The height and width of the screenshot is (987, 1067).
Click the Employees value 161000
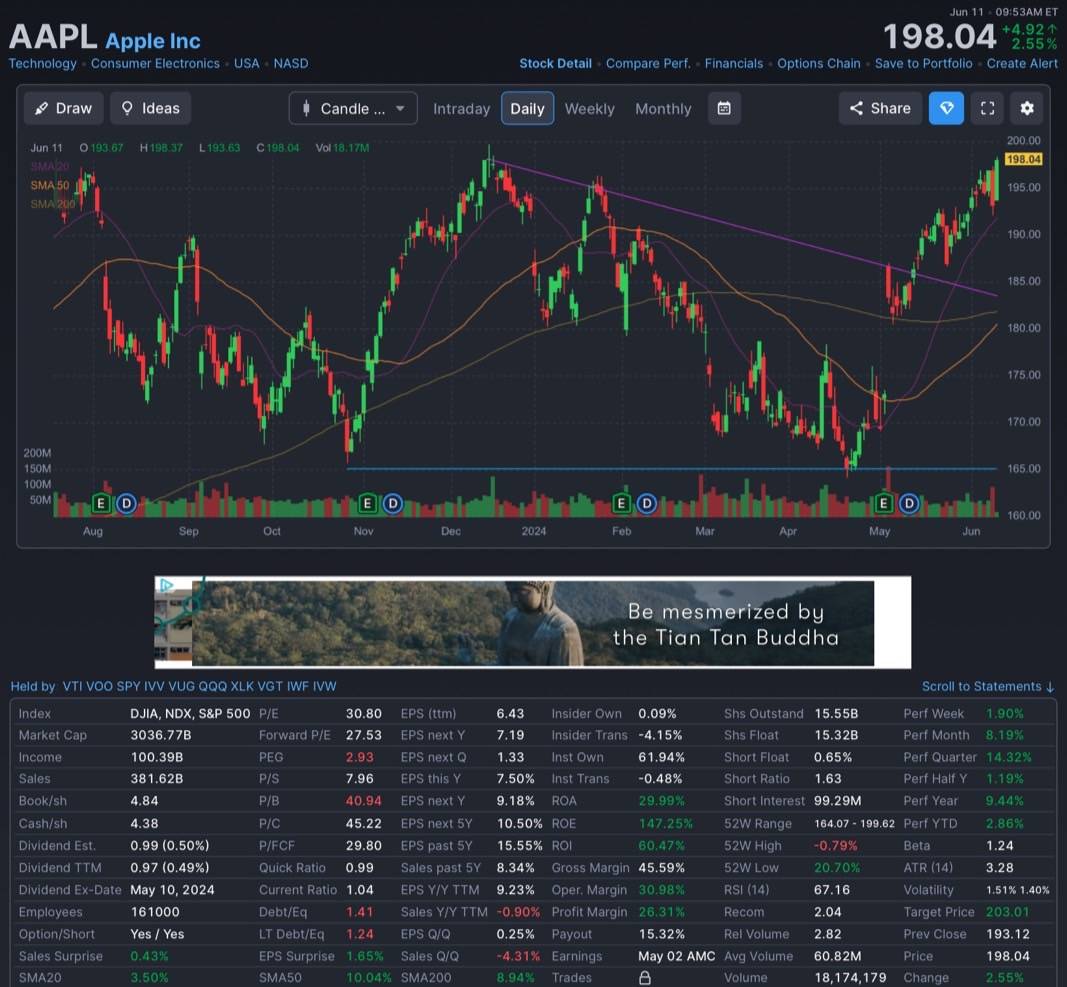click(x=155, y=911)
